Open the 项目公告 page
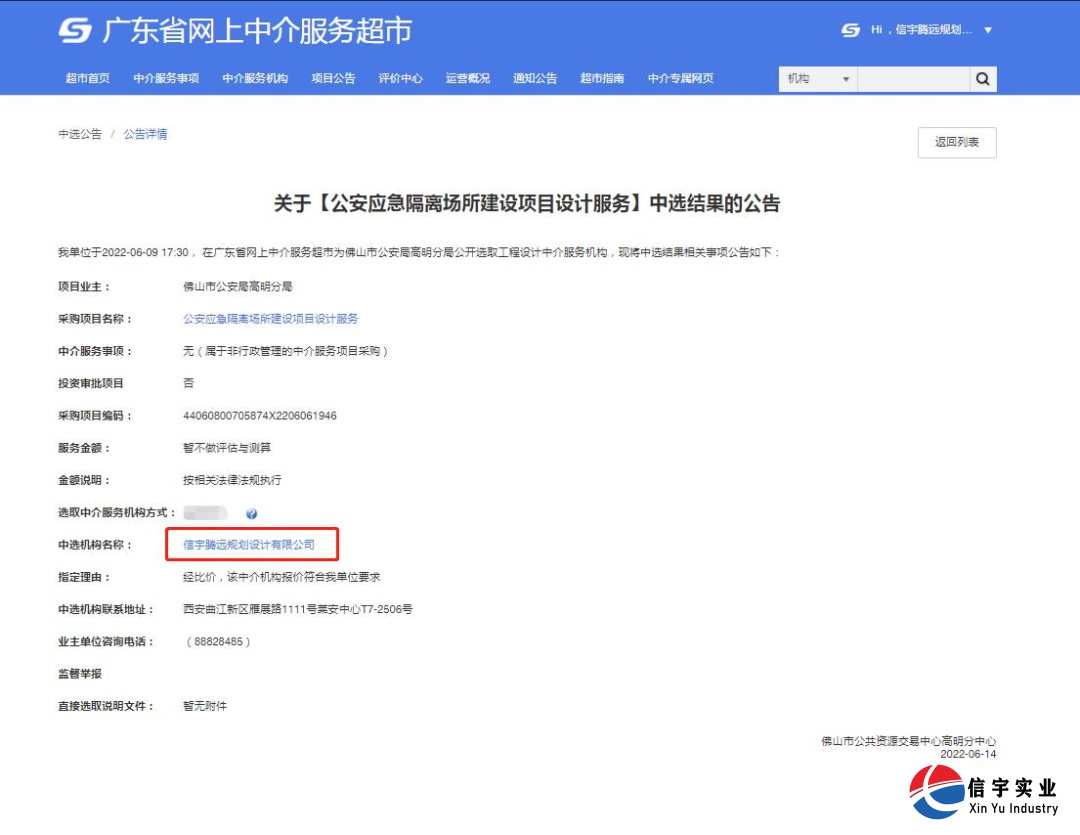1080x835 pixels. pyautogui.click(x=333, y=78)
